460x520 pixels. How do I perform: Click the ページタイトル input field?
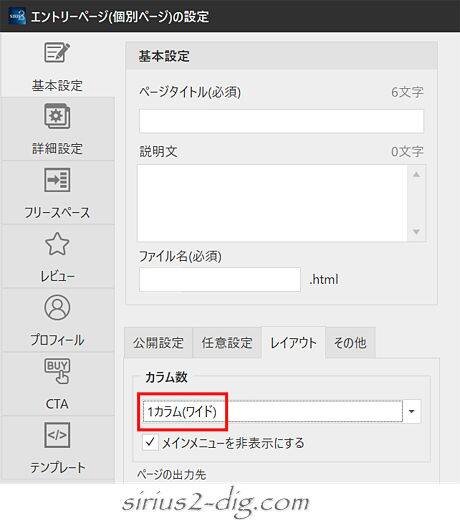click(281, 121)
